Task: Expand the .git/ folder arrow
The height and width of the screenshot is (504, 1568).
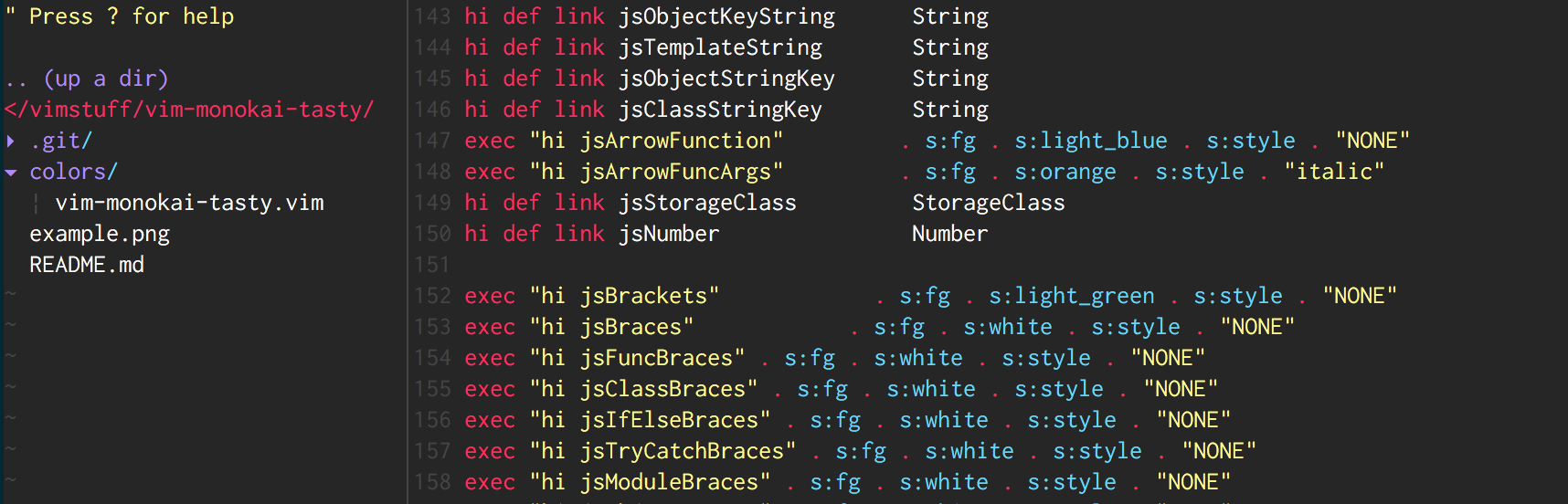Action: [11, 142]
